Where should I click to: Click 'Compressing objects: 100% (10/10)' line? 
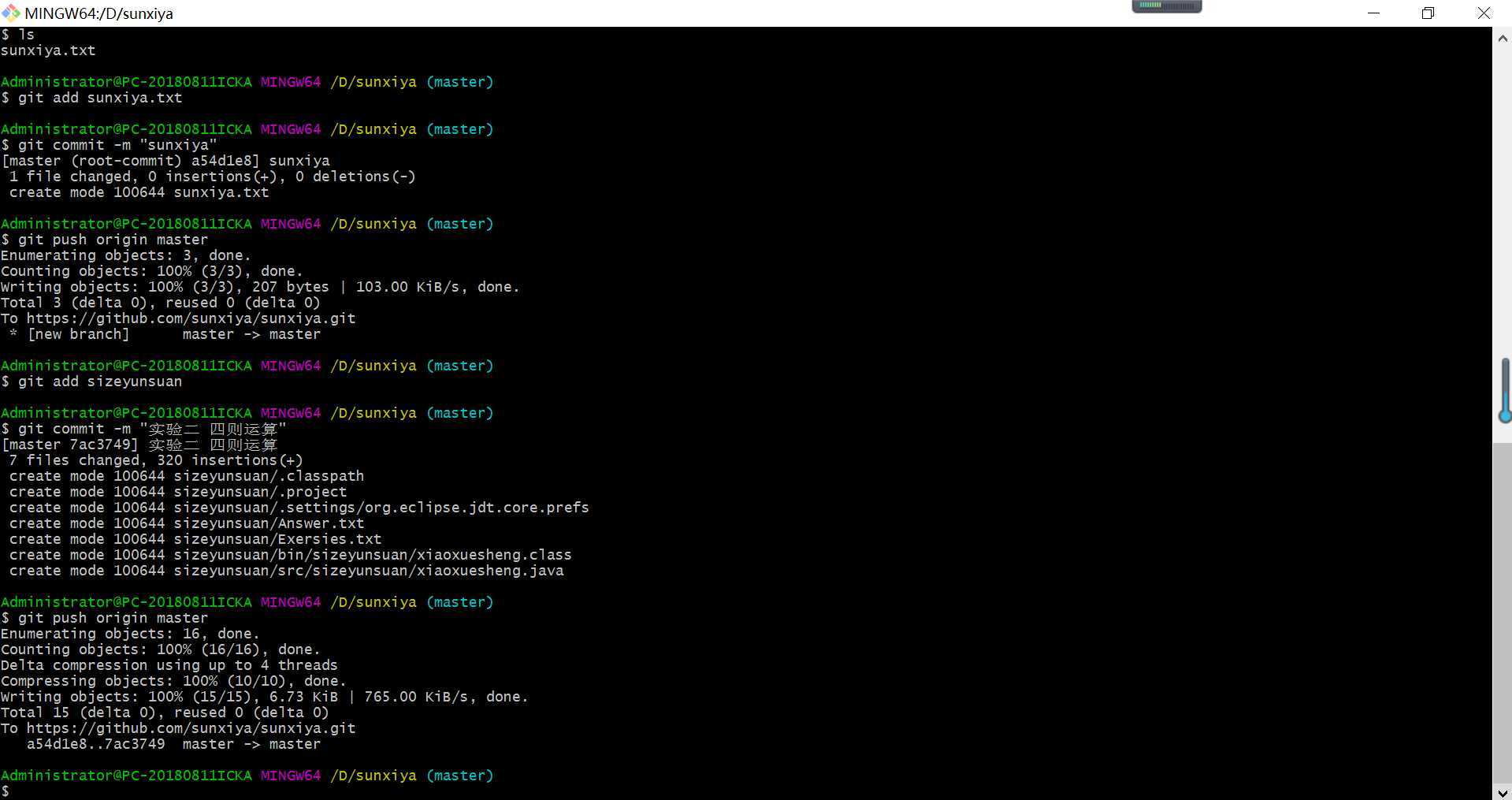click(173, 681)
